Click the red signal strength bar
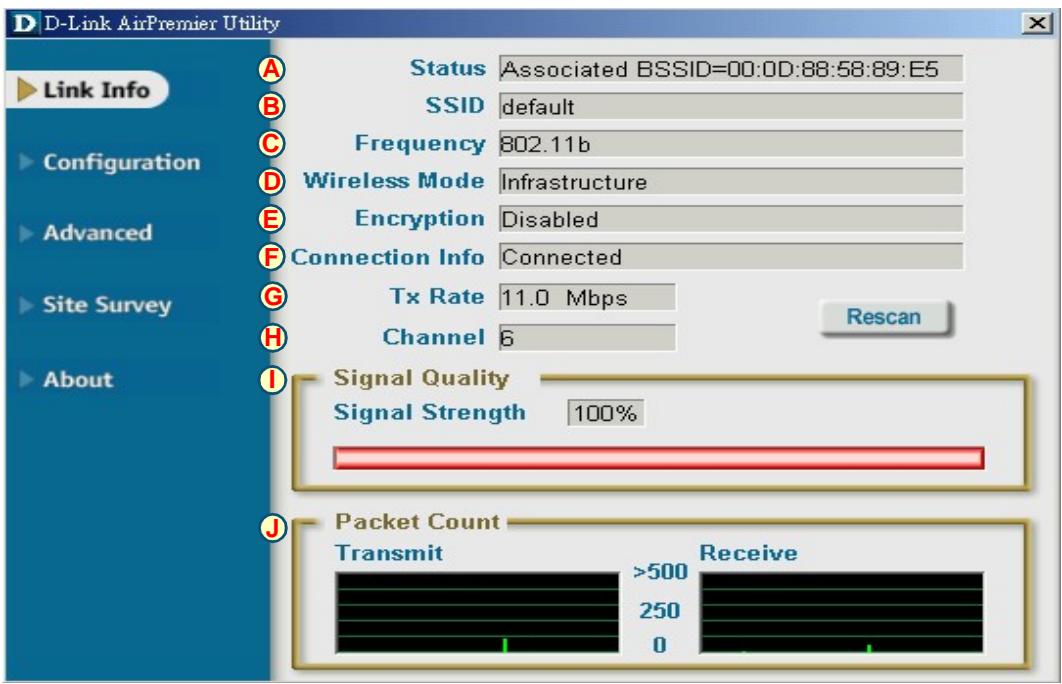The width and height of the screenshot is (1062, 684). 658,458
